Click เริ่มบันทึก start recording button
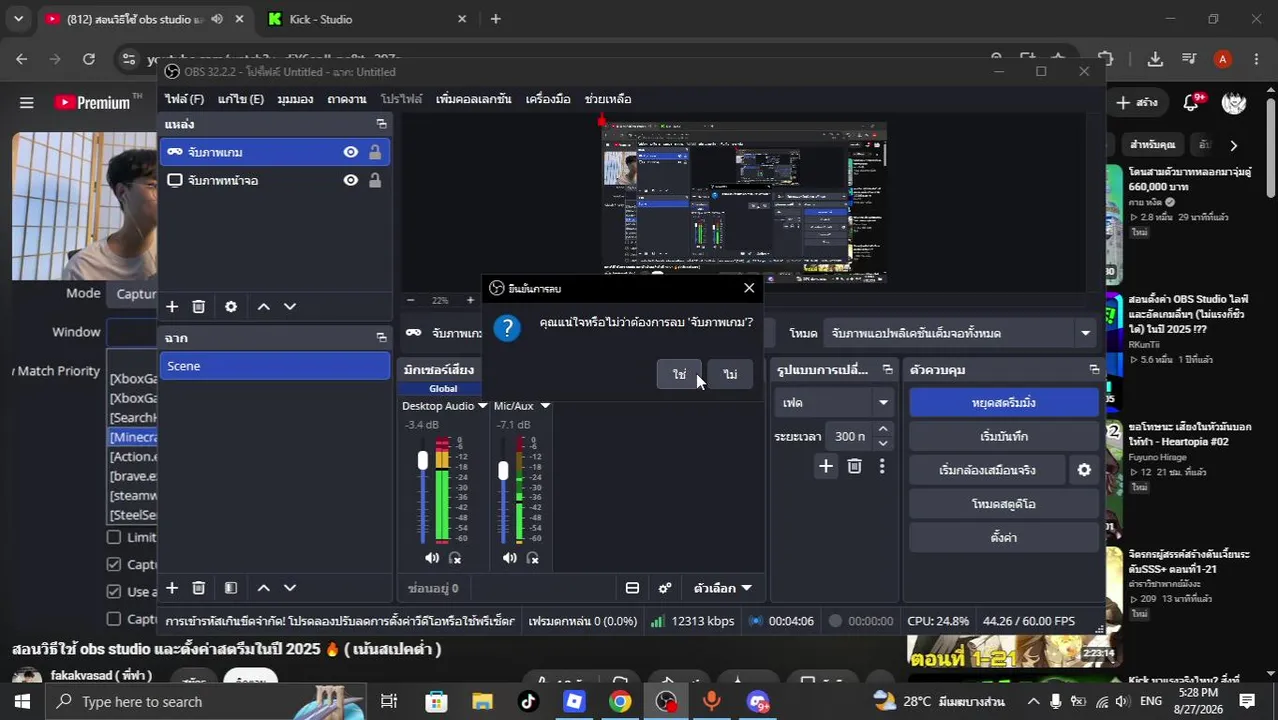This screenshot has height=720, width=1278. 1004,437
